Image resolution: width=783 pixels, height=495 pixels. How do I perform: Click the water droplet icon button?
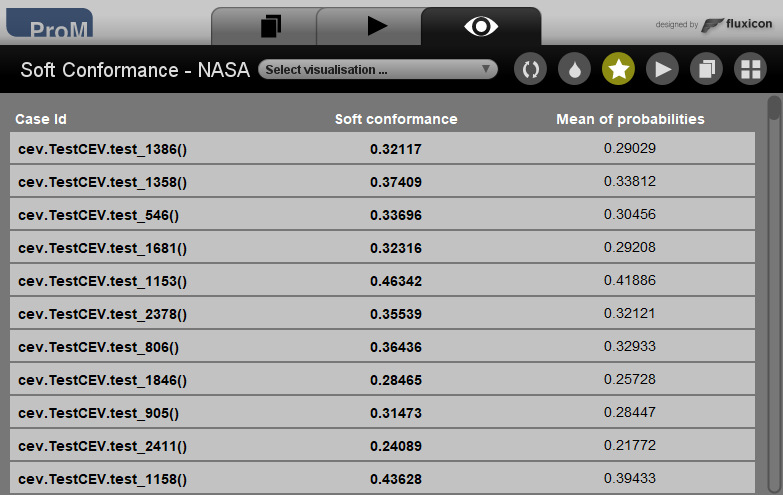coord(574,70)
